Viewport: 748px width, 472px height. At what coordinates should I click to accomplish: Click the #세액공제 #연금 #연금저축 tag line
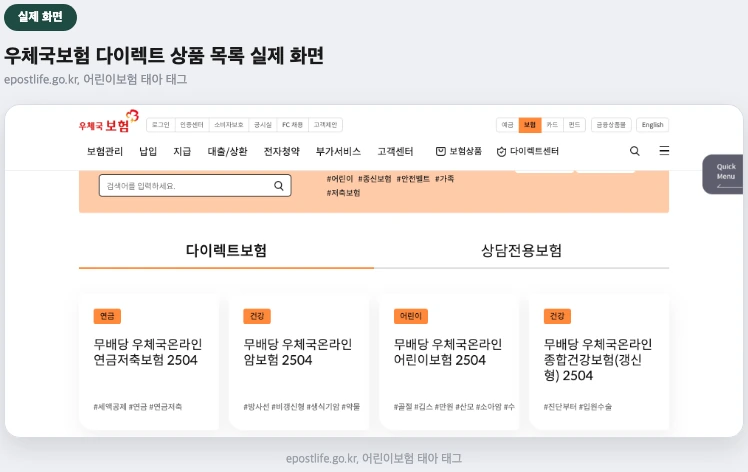(138, 407)
